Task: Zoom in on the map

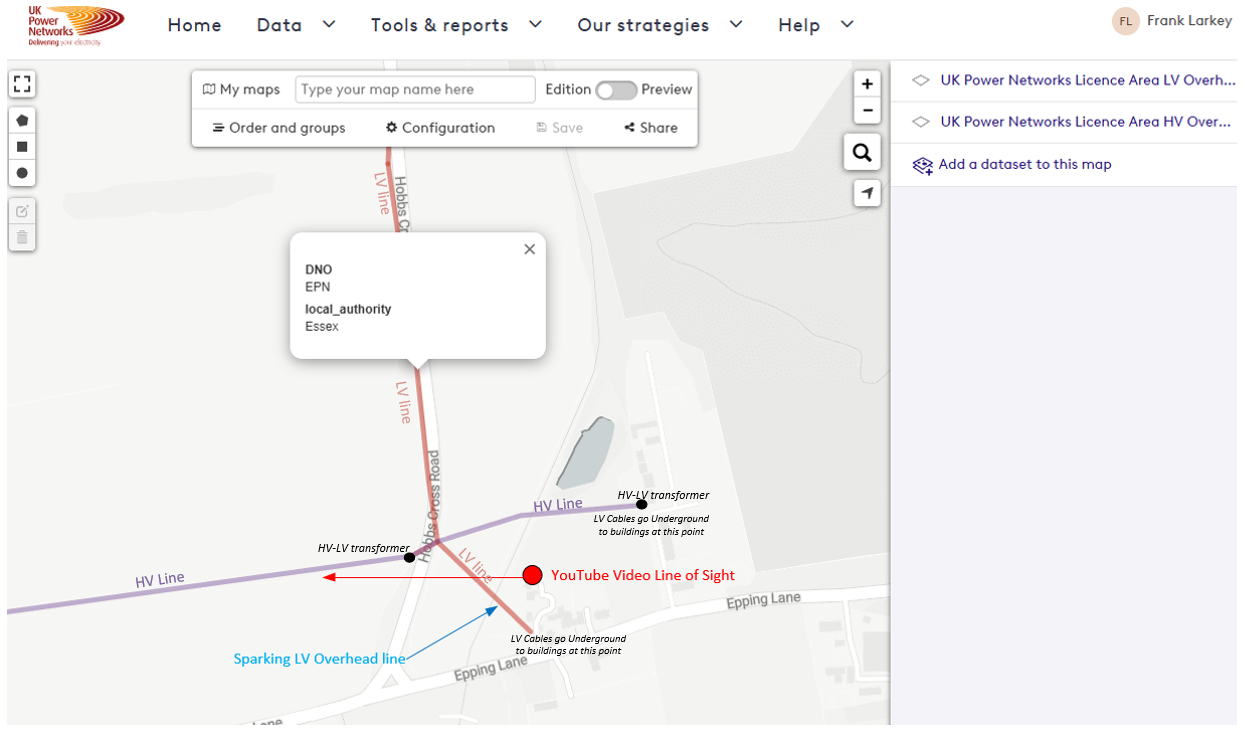Action: pos(867,84)
